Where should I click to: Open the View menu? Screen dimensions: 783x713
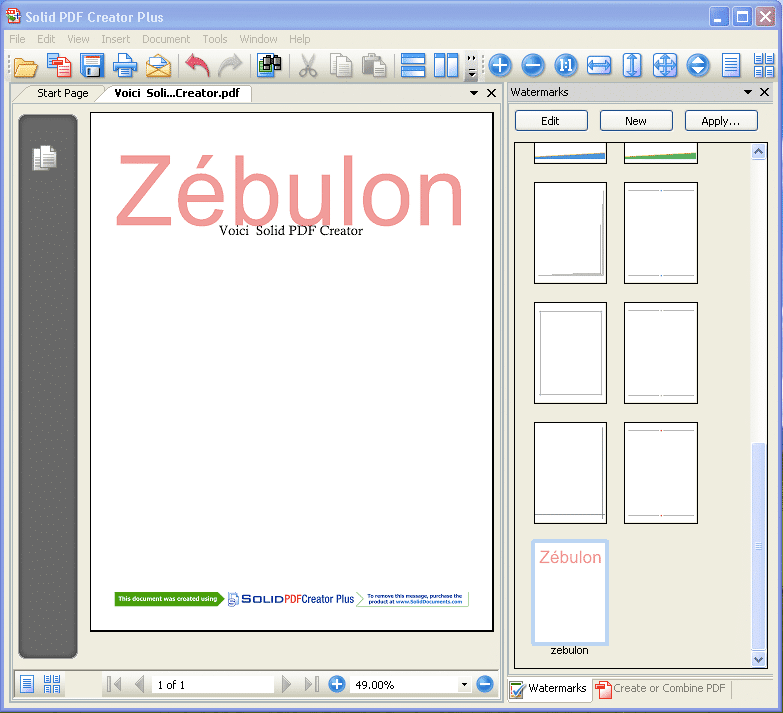(x=78, y=39)
